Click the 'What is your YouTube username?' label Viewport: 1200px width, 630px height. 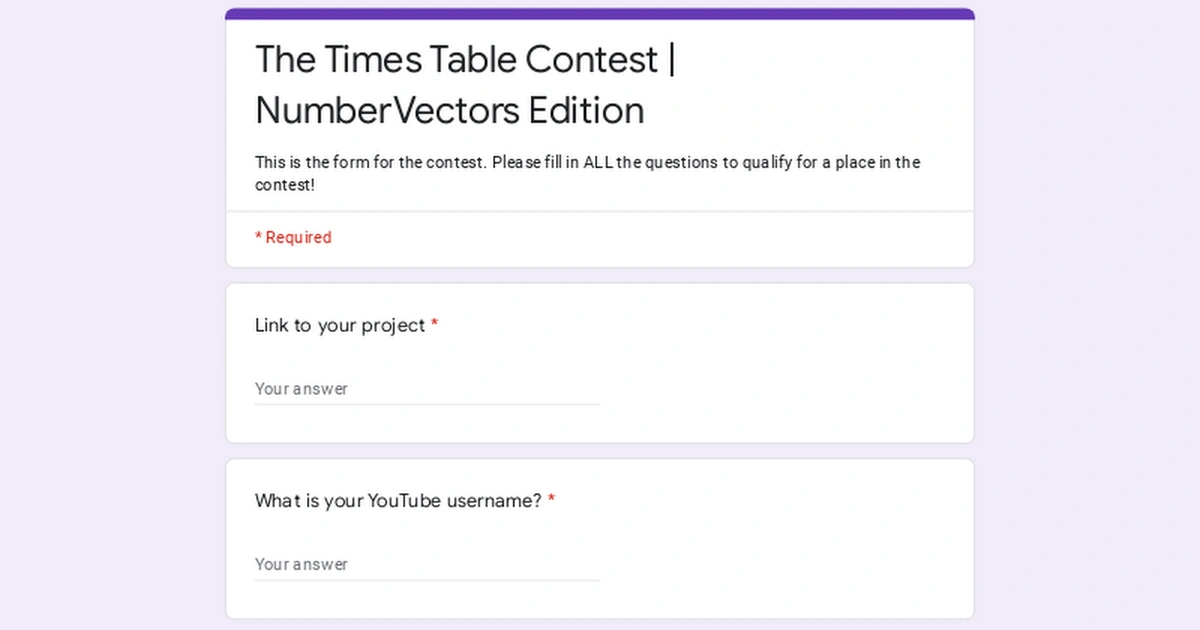[398, 501]
